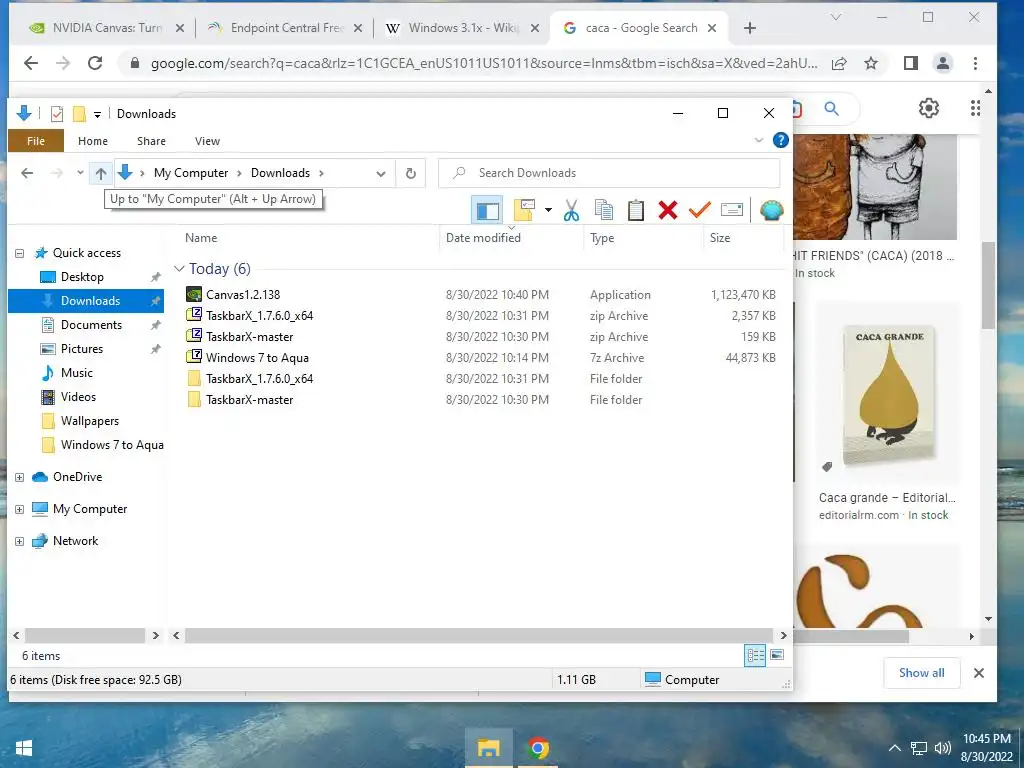This screenshot has width=1024, height=768.
Task: Open dropdown arrow beside folder options icon
Action: 548,210
